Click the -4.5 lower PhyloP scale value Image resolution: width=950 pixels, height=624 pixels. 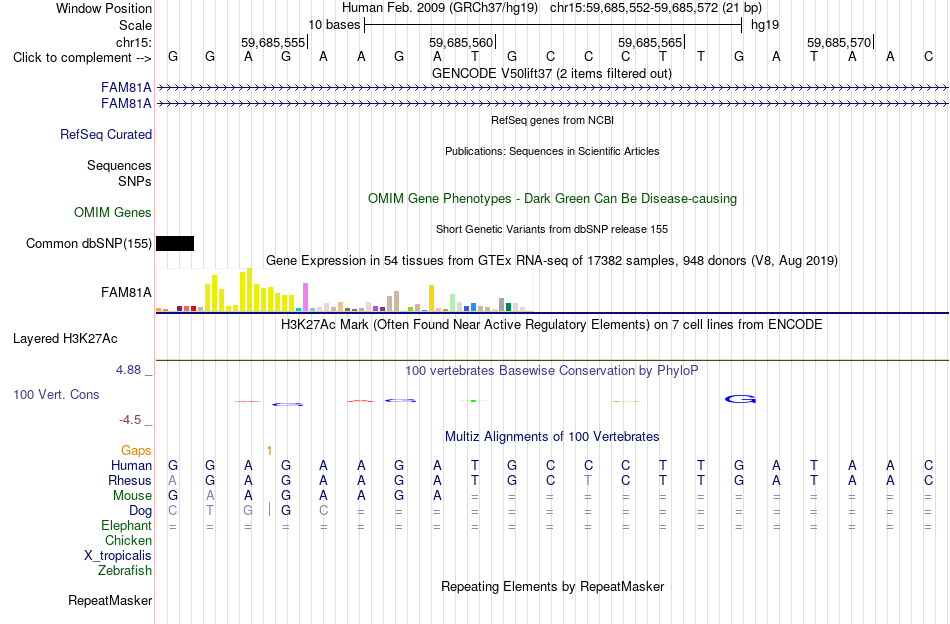pos(130,420)
